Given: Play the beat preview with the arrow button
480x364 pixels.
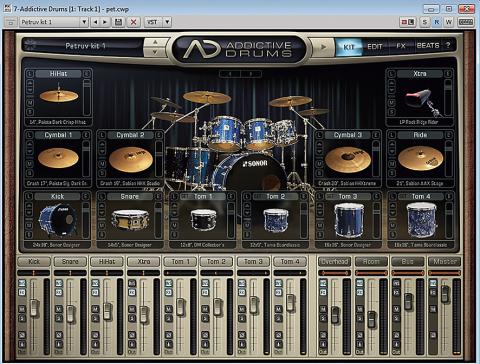Looking at the screenshot, I should tap(323, 47).
